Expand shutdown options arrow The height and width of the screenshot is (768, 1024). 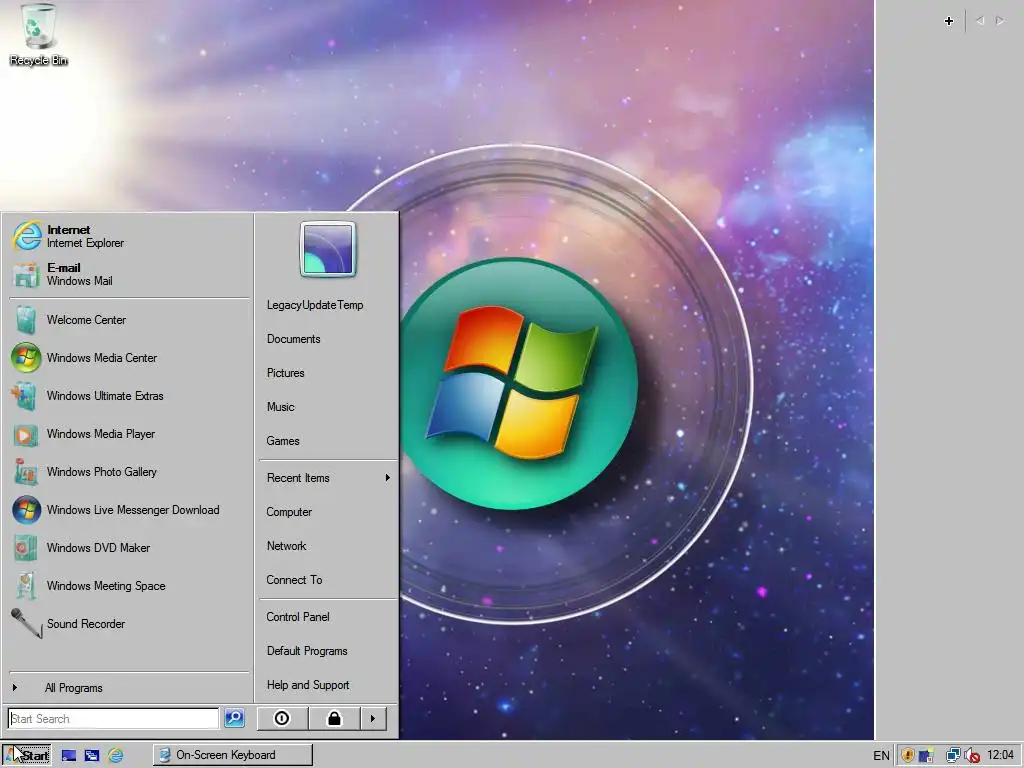373,718
